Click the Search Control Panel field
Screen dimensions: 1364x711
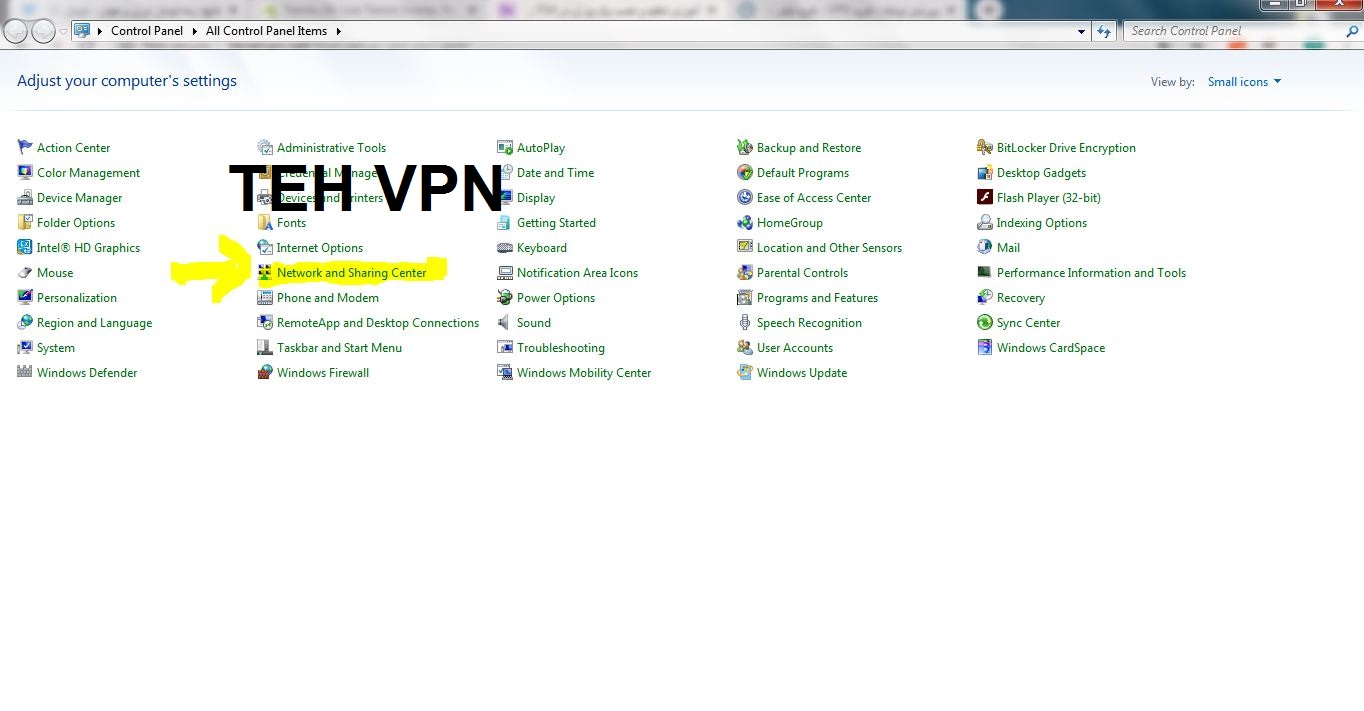coord(1235,31)
